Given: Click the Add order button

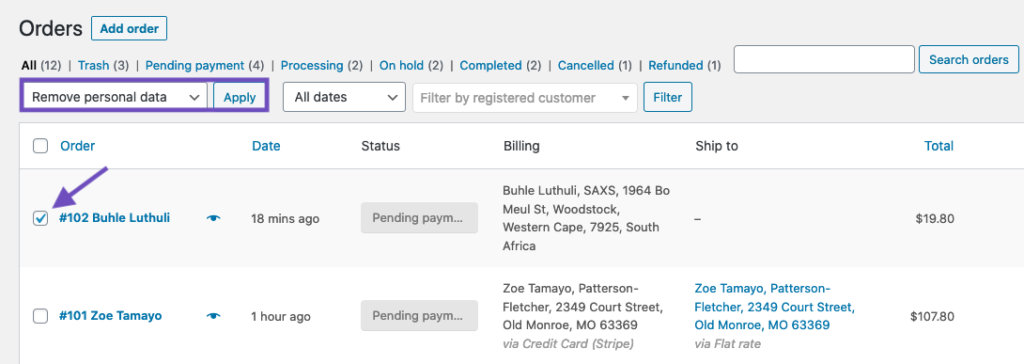Looking at the screenshot, I should click(x=129, y=29).
